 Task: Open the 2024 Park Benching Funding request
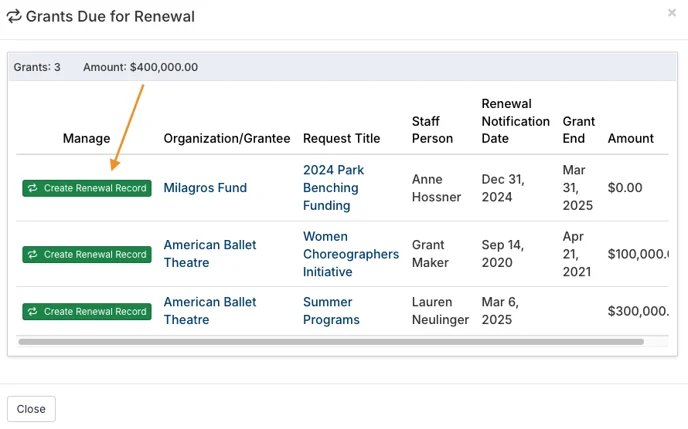tap(333, 188)
